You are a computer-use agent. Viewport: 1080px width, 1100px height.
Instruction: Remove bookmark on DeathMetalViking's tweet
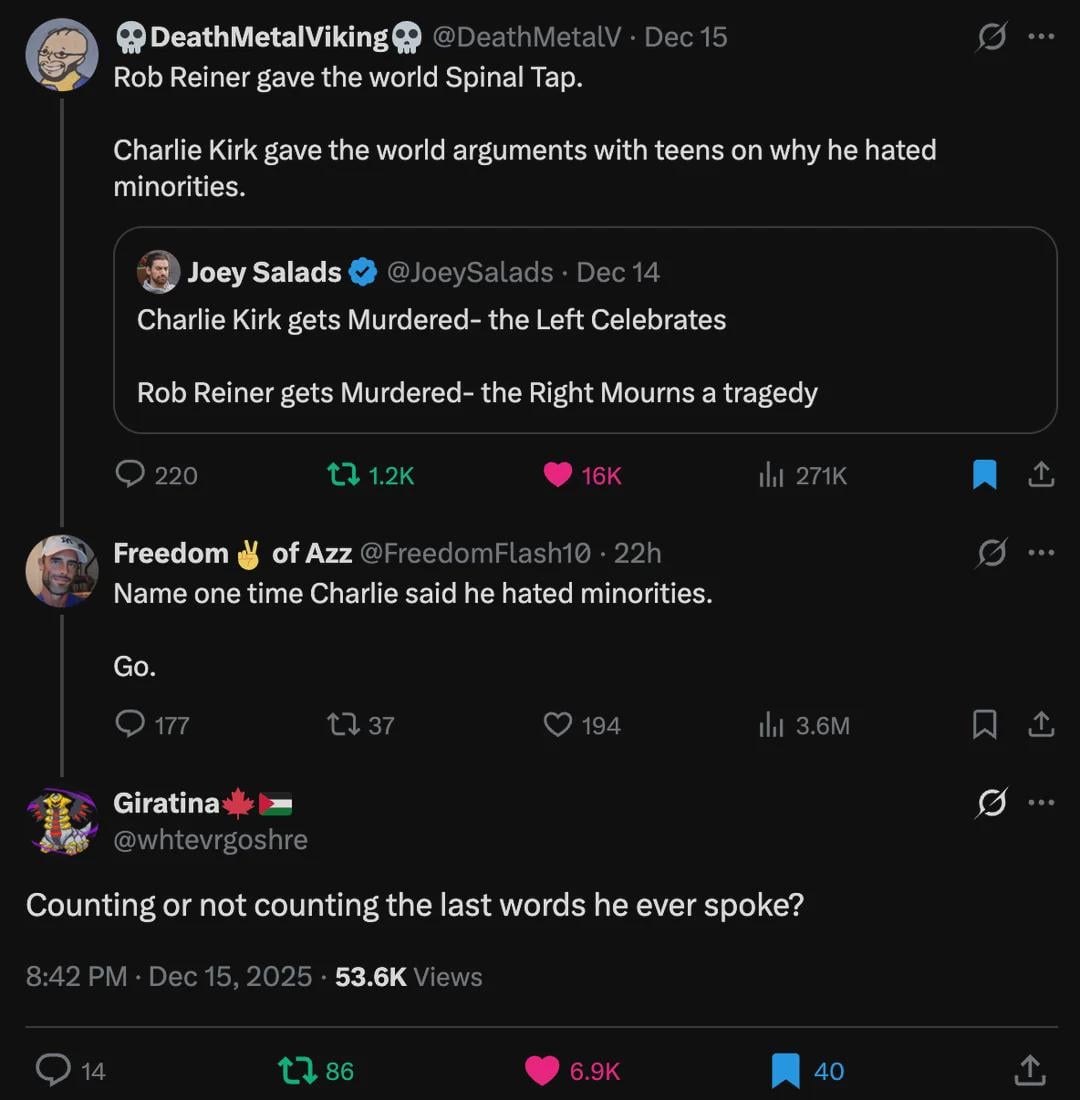[985, 475]
